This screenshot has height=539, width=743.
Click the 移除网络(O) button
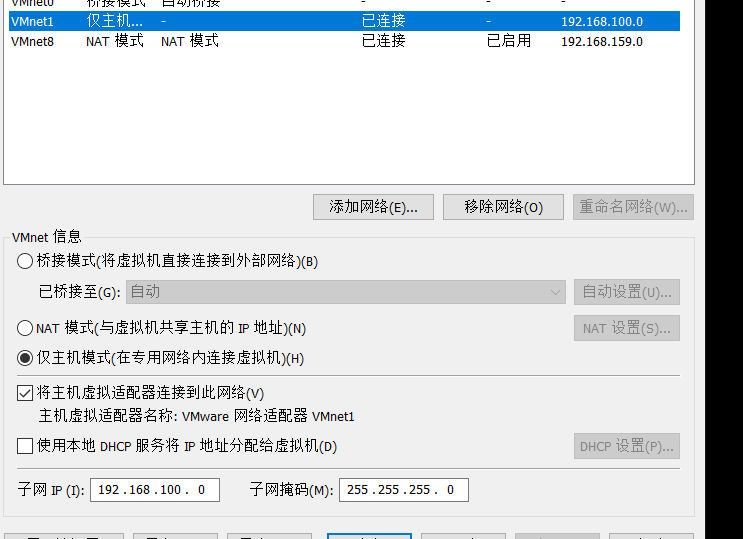pyautogui.click(x=503, y=207)
